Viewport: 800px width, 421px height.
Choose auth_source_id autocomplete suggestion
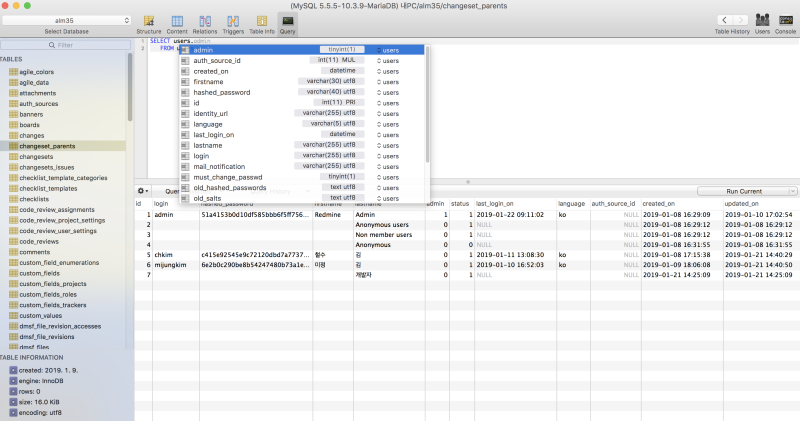click(x=302, y=60)
